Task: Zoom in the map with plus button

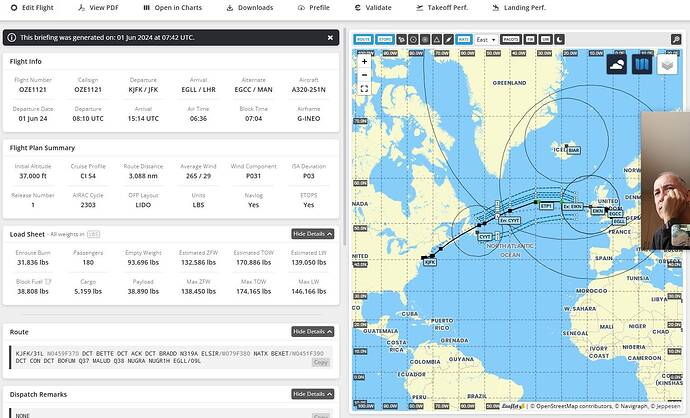Action: [x=364, y=62]
